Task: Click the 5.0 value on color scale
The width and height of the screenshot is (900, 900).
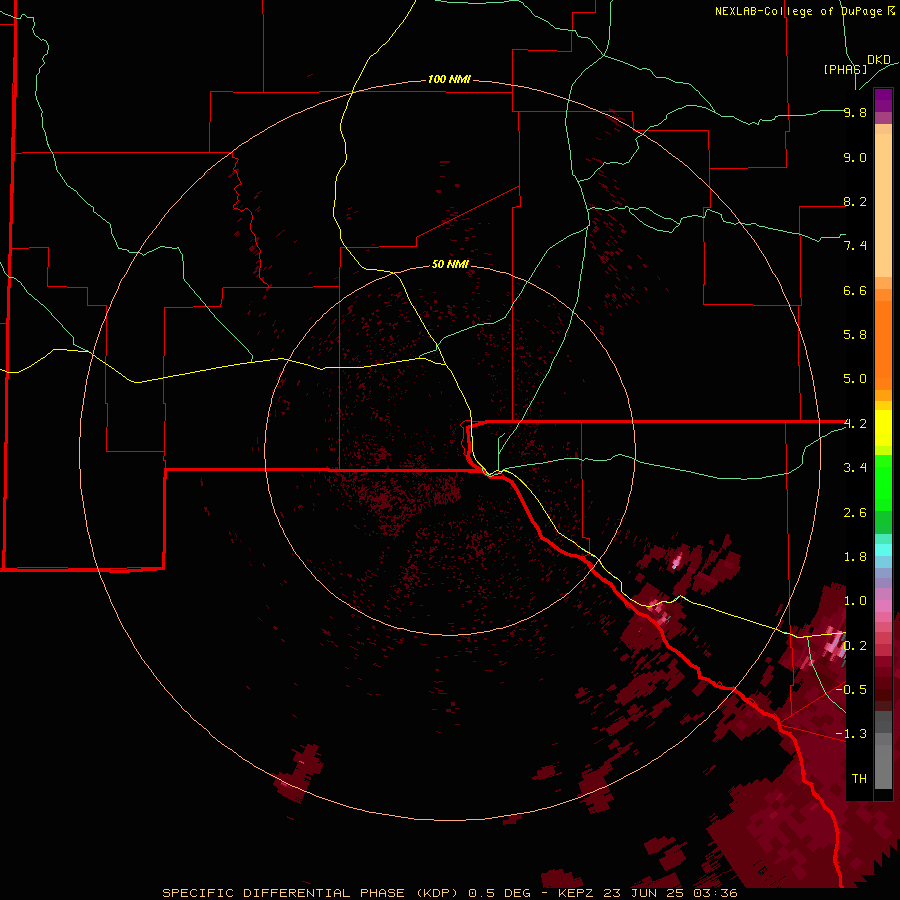Action: 855,379
